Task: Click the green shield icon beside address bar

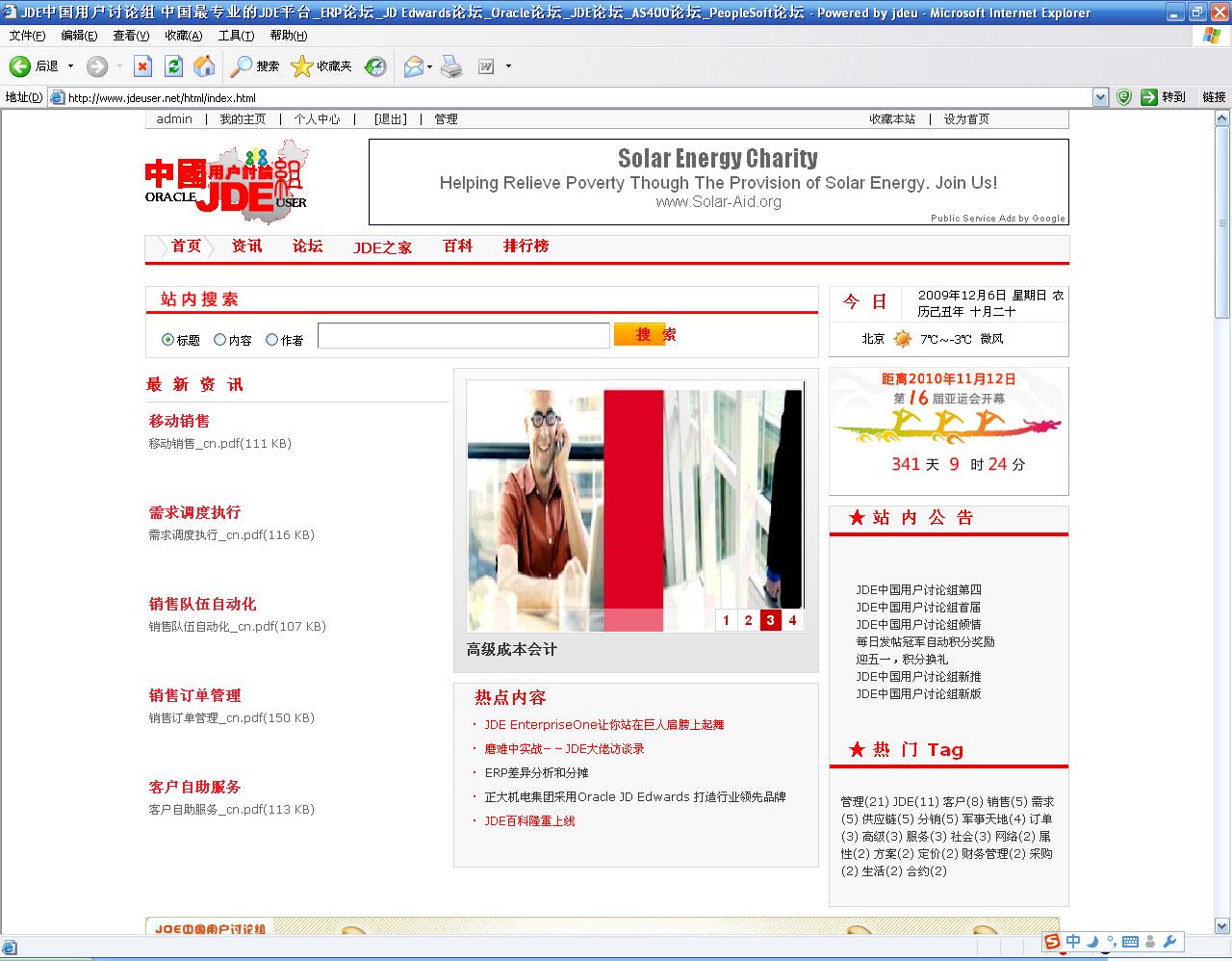Action: (x=1123, y=97)
